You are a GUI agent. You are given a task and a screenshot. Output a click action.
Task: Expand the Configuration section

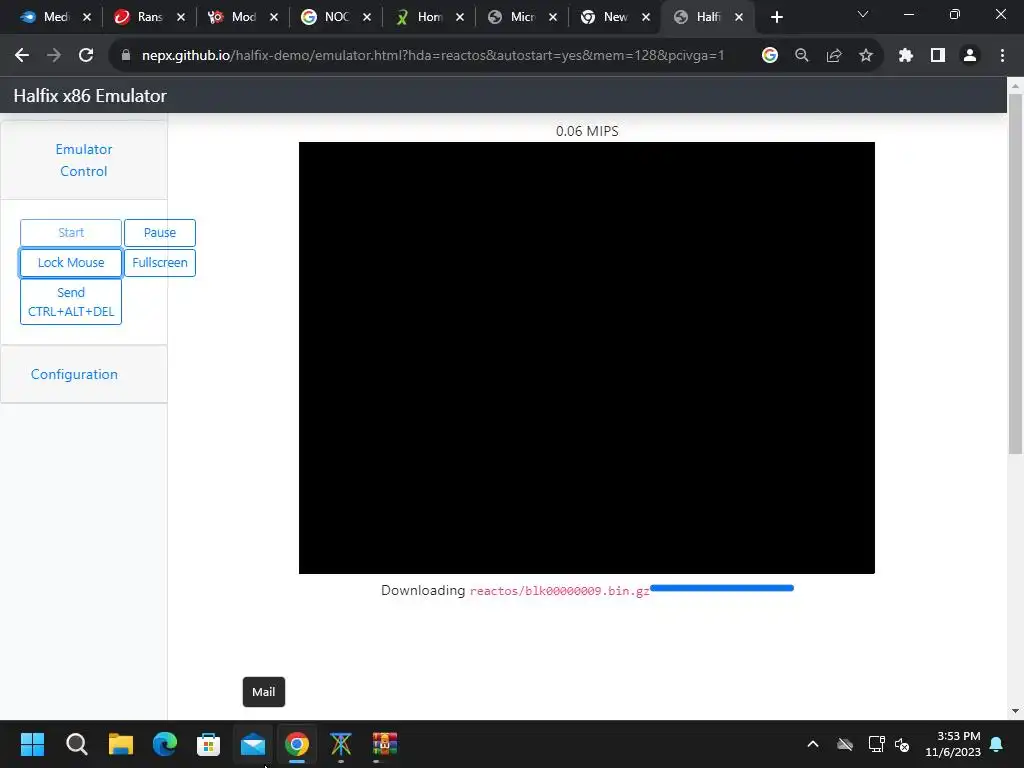(74, 374)
